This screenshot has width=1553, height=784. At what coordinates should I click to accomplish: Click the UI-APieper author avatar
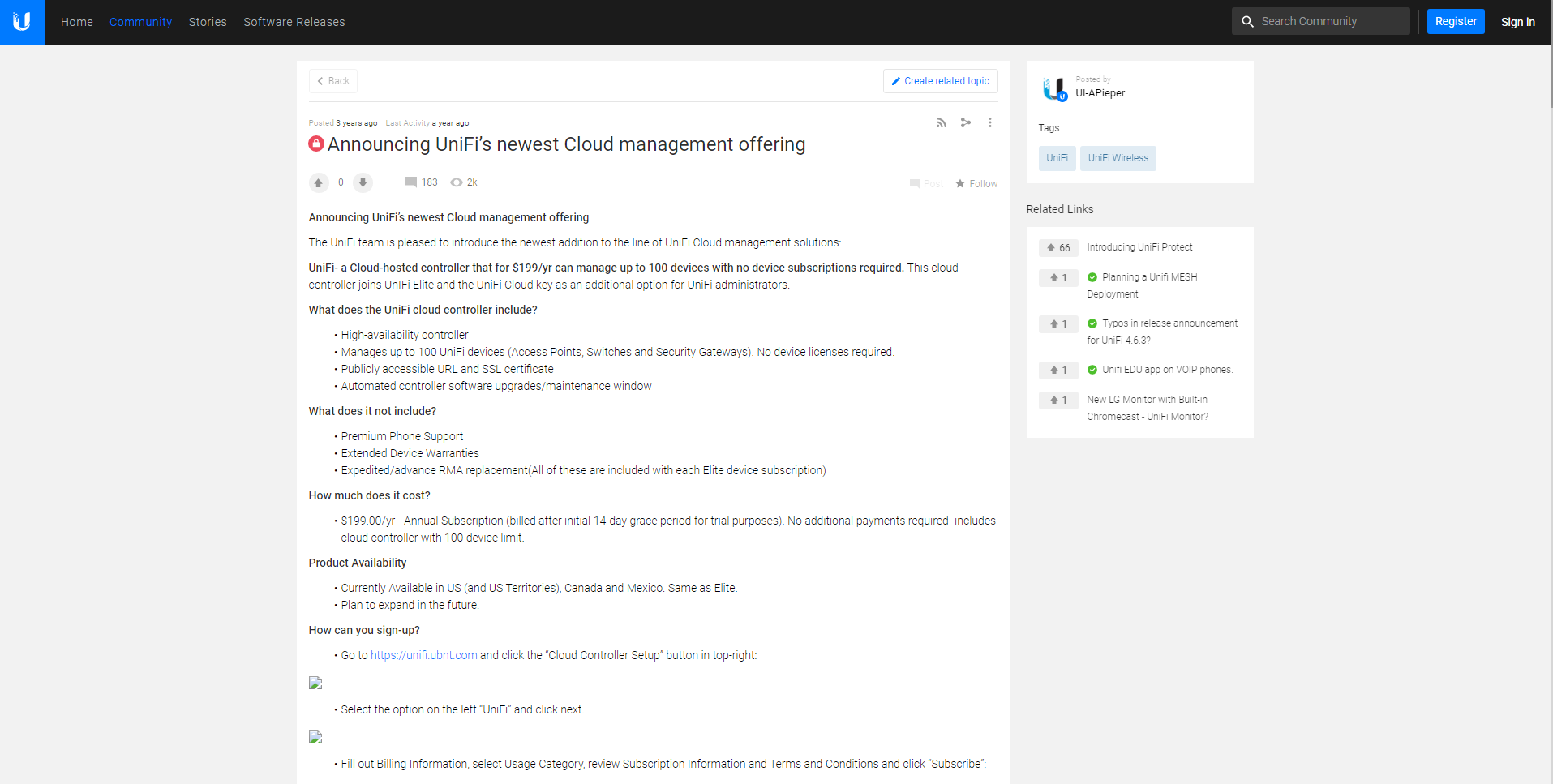coord(1054,88)
